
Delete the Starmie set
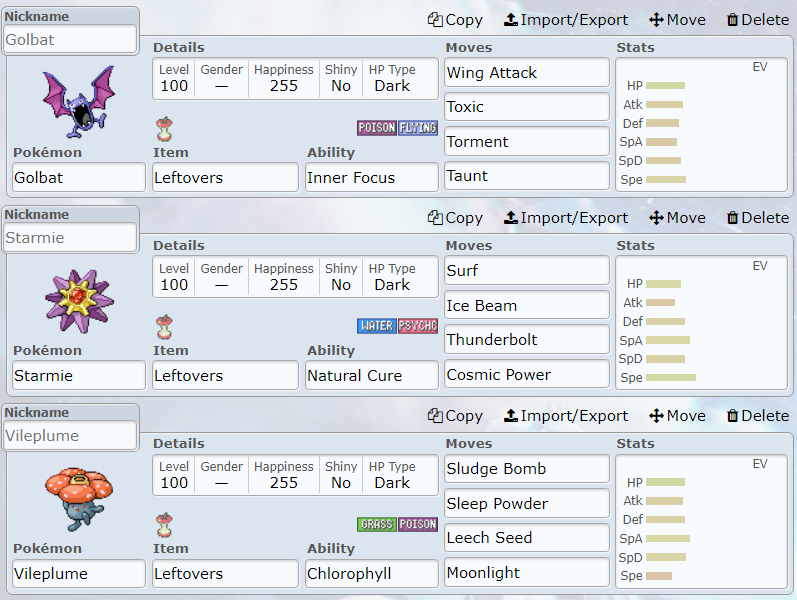758,218
